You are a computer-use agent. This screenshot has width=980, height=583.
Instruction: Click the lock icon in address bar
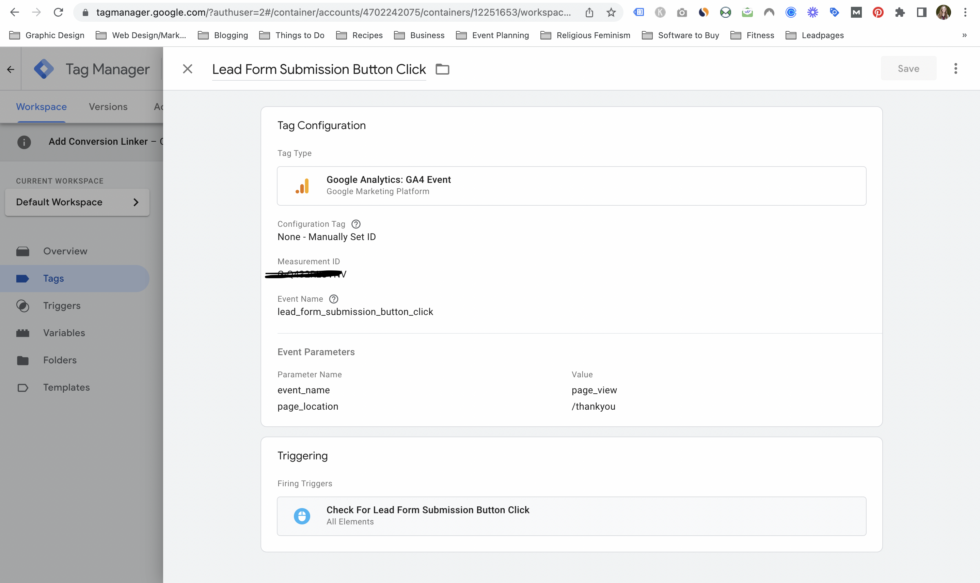tap(86, 12)
